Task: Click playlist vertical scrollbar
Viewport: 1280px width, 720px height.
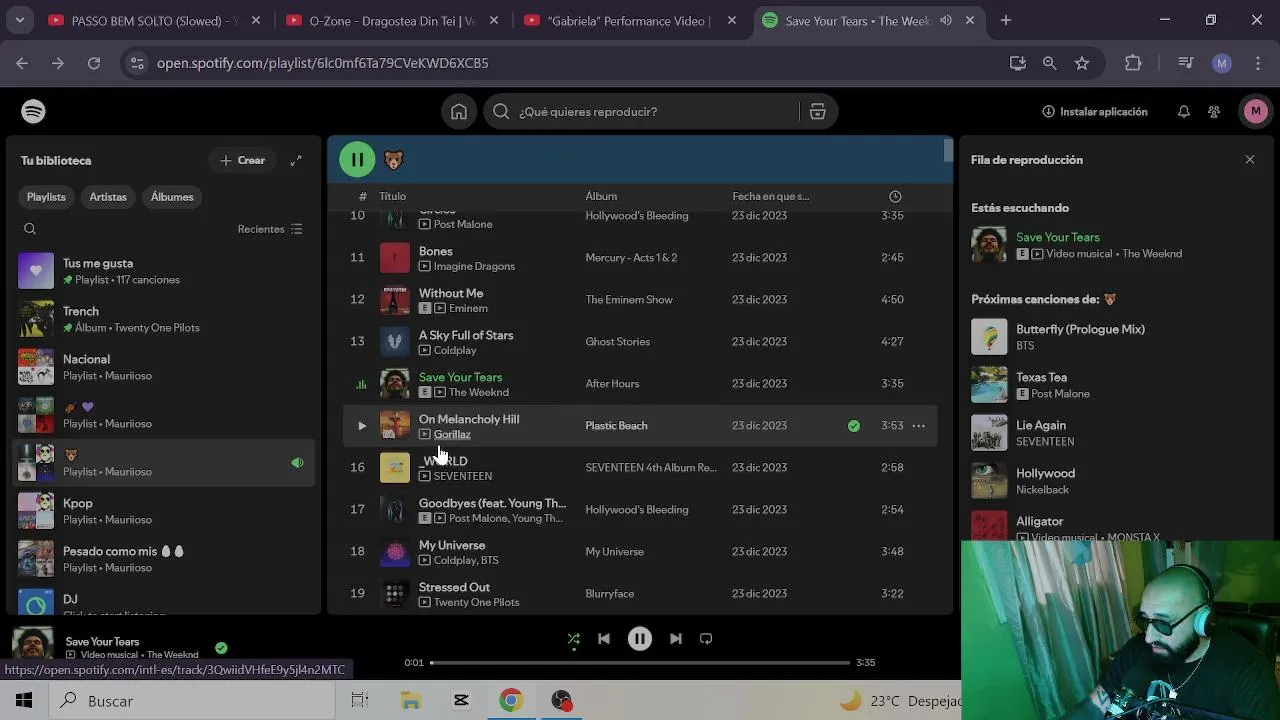Action: tap(948, 152)
